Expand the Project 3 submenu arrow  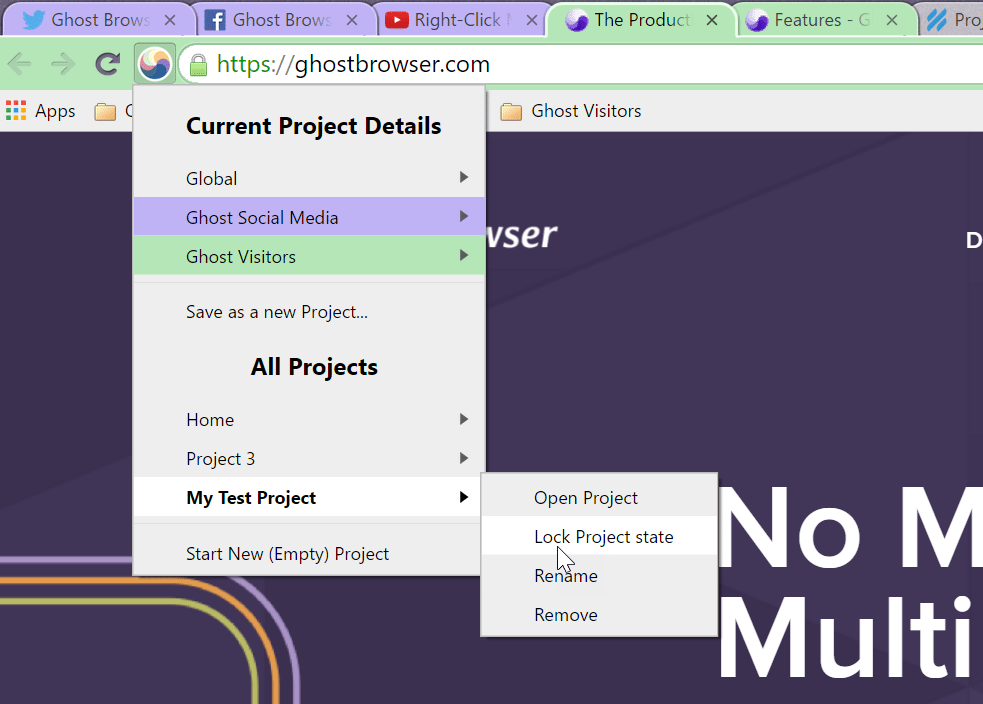[464, 458]
